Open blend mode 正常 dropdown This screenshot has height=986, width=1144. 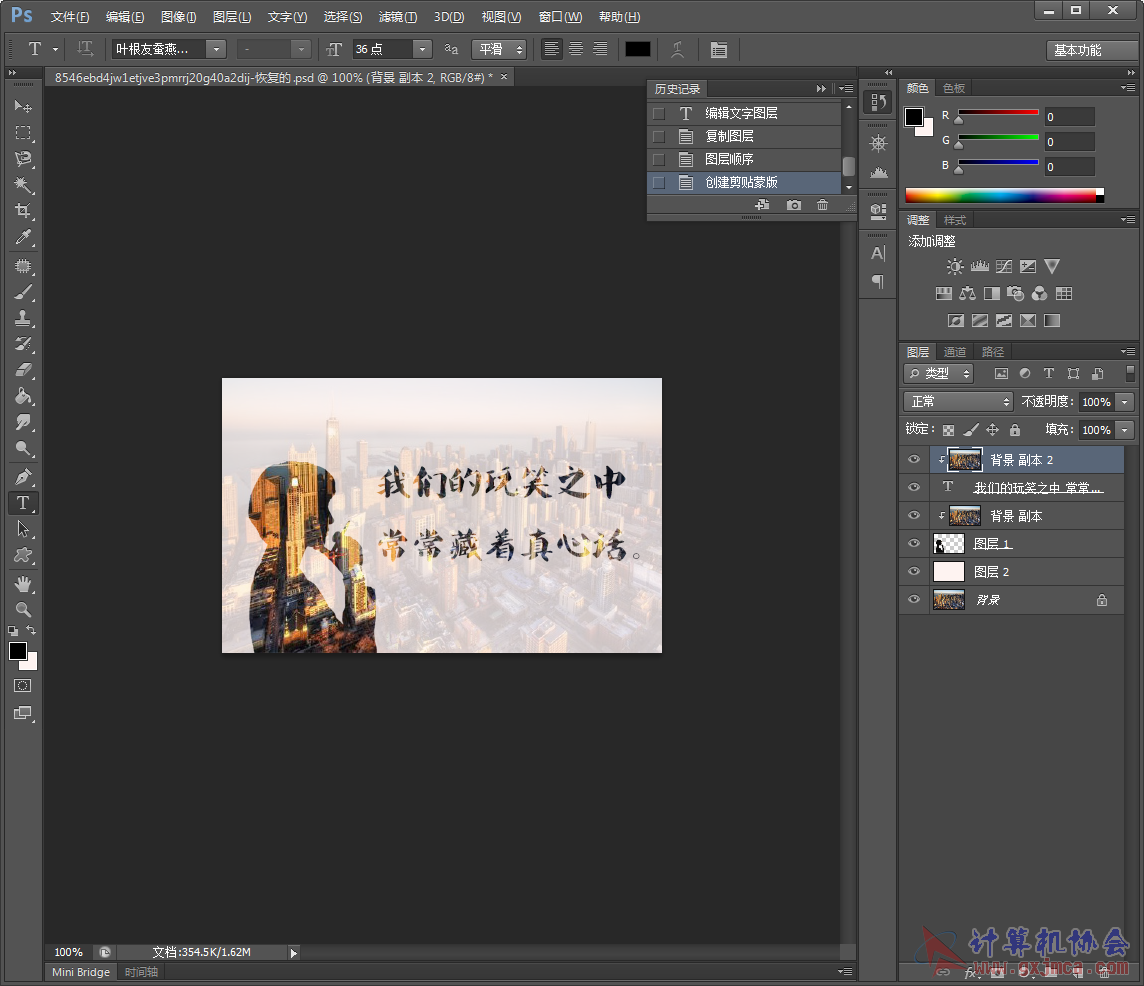point(958,401)
